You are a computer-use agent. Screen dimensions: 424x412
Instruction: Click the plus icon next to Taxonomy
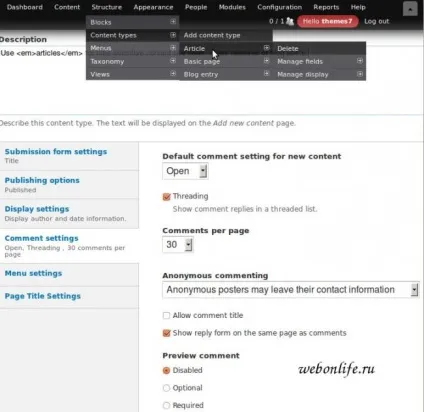click(x=173, y=61)
